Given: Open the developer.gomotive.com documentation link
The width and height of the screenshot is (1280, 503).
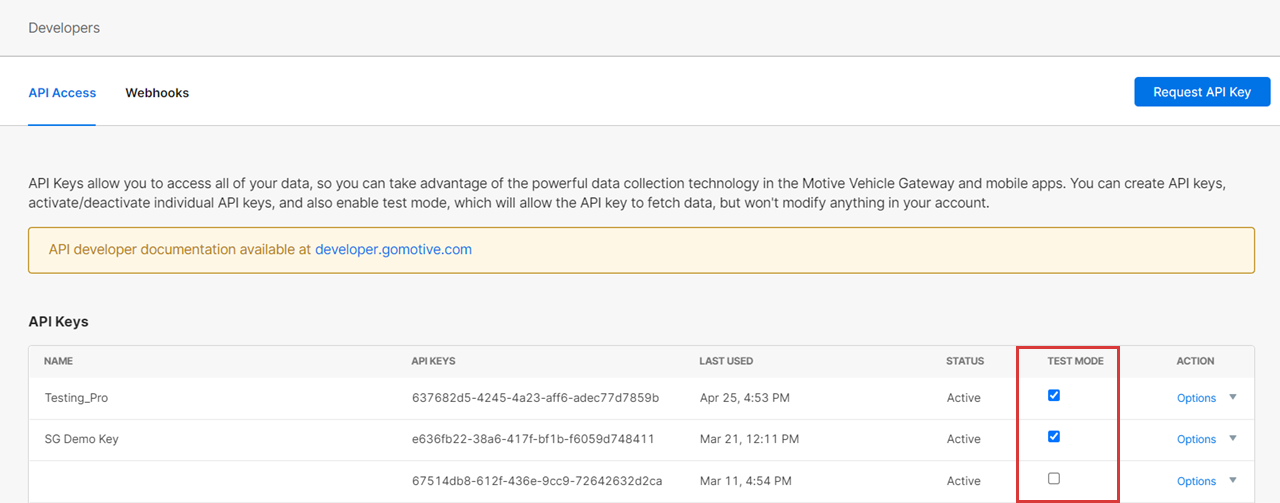Looking at the screenshot, I should click(393, 249).
